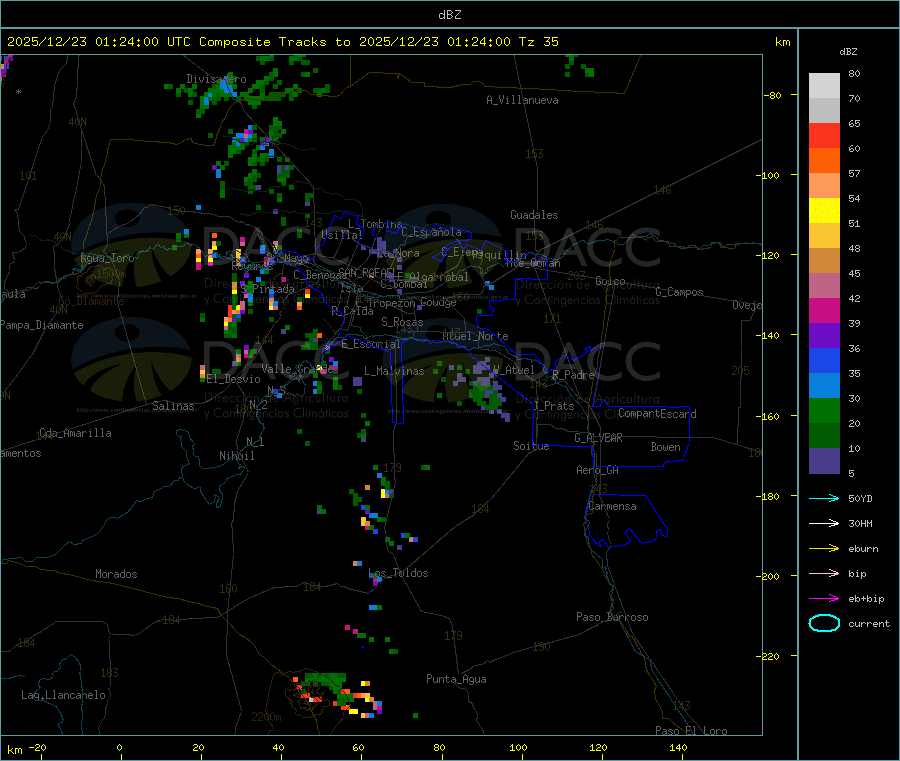Click the Guico map label

(x=610, y=281)
